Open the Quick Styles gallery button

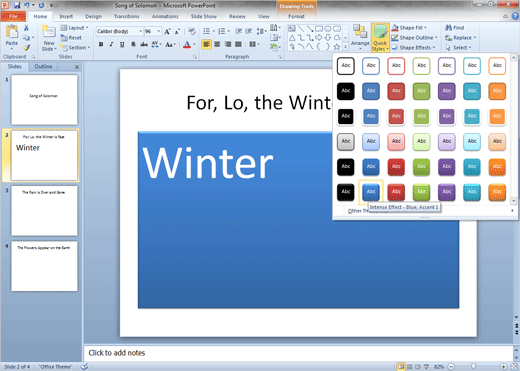coord(380,38)
